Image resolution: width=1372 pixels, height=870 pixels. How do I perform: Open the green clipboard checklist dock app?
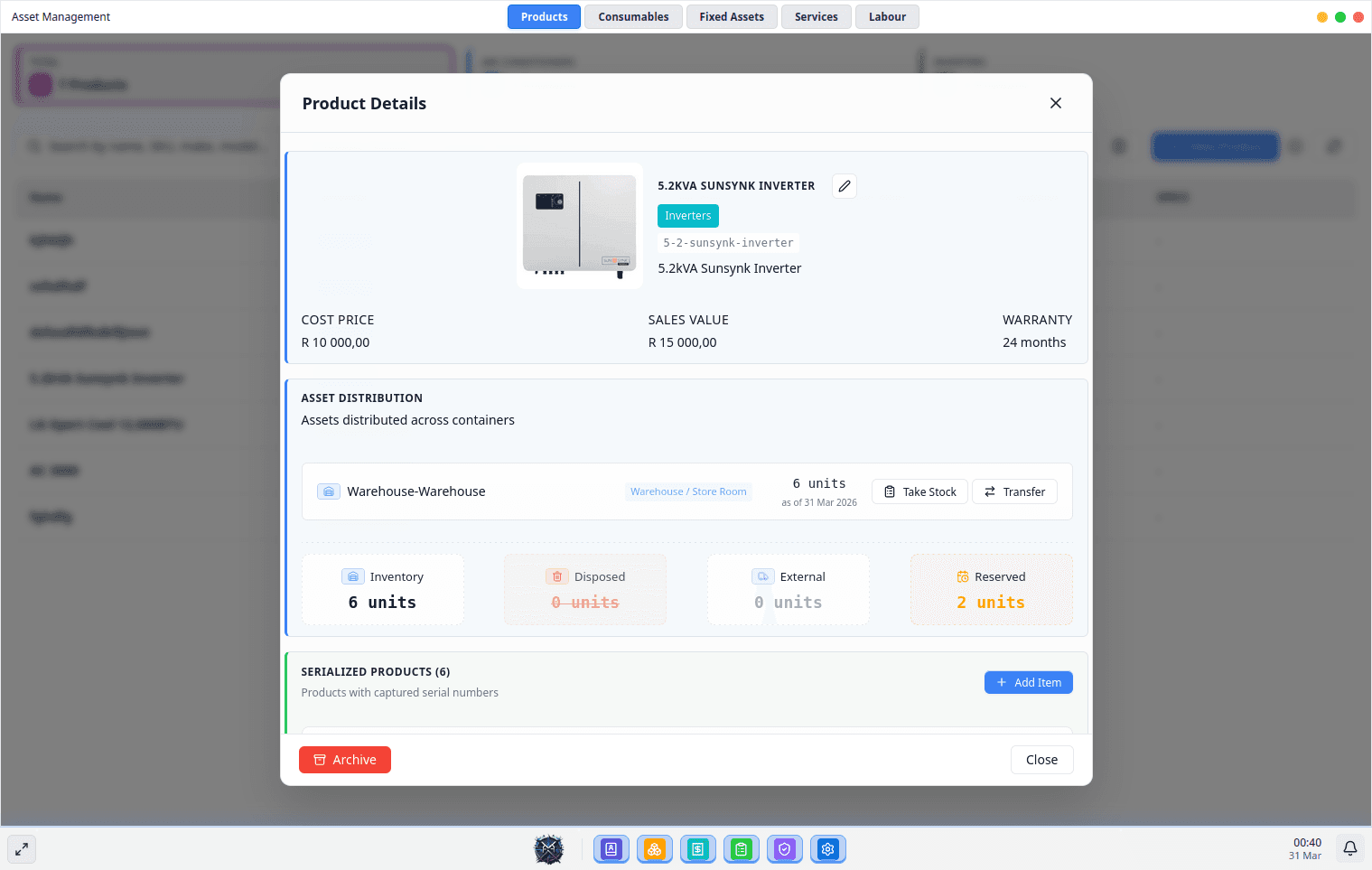(x=742, y=848)
